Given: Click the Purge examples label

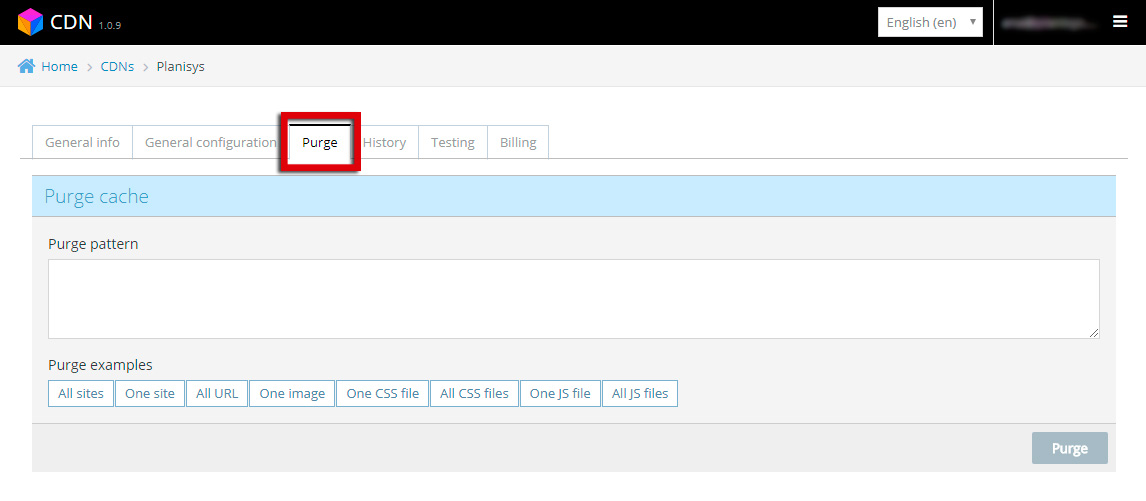Looking at the screenshot, I should tap(100, 365).
